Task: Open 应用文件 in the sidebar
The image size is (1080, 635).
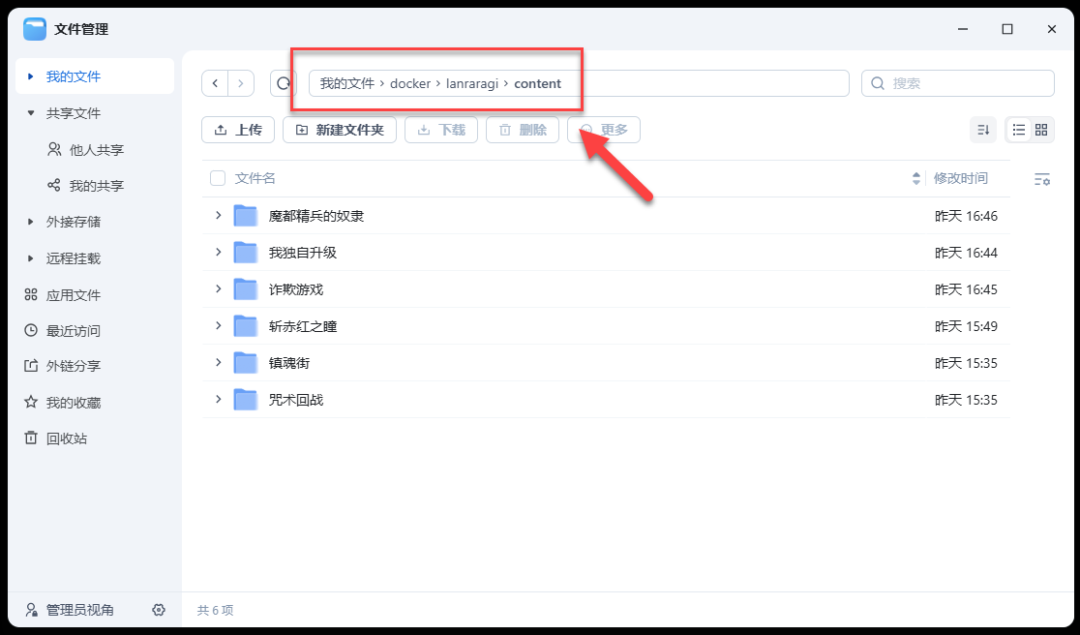Action: pyautogui.click(x=73, y=295)
